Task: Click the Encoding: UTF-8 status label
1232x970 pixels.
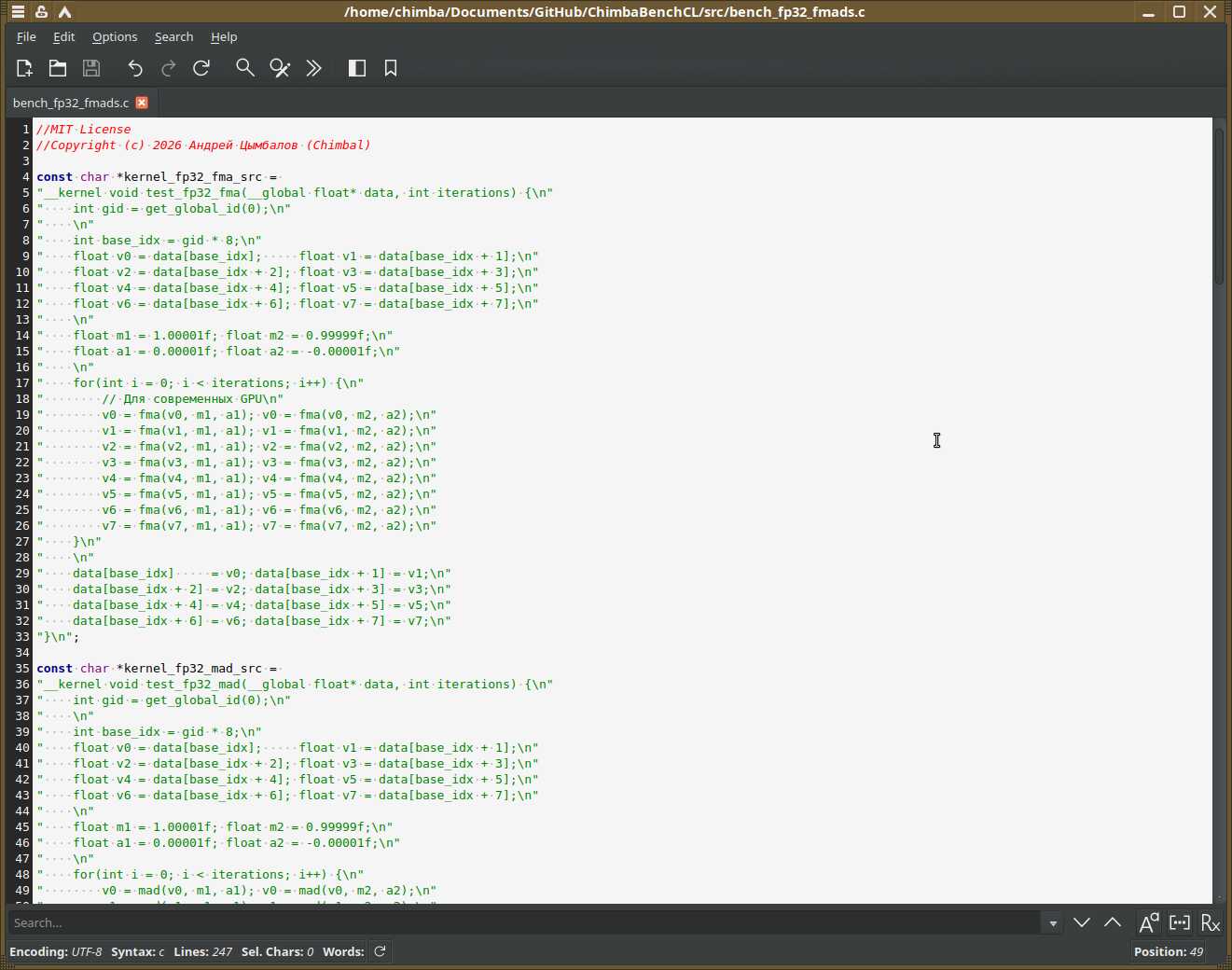Action: [55, 951]
